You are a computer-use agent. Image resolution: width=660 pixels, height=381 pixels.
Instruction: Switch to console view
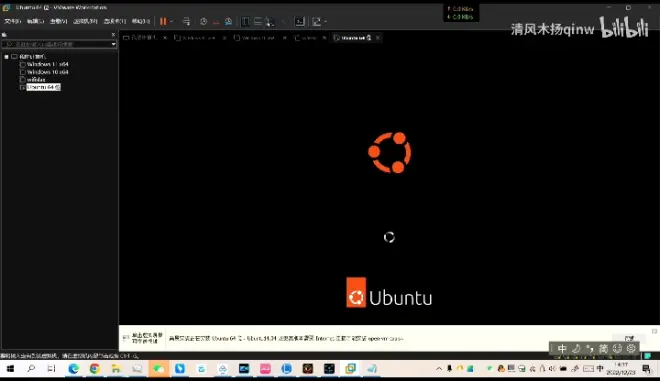(x=299, y=21)
